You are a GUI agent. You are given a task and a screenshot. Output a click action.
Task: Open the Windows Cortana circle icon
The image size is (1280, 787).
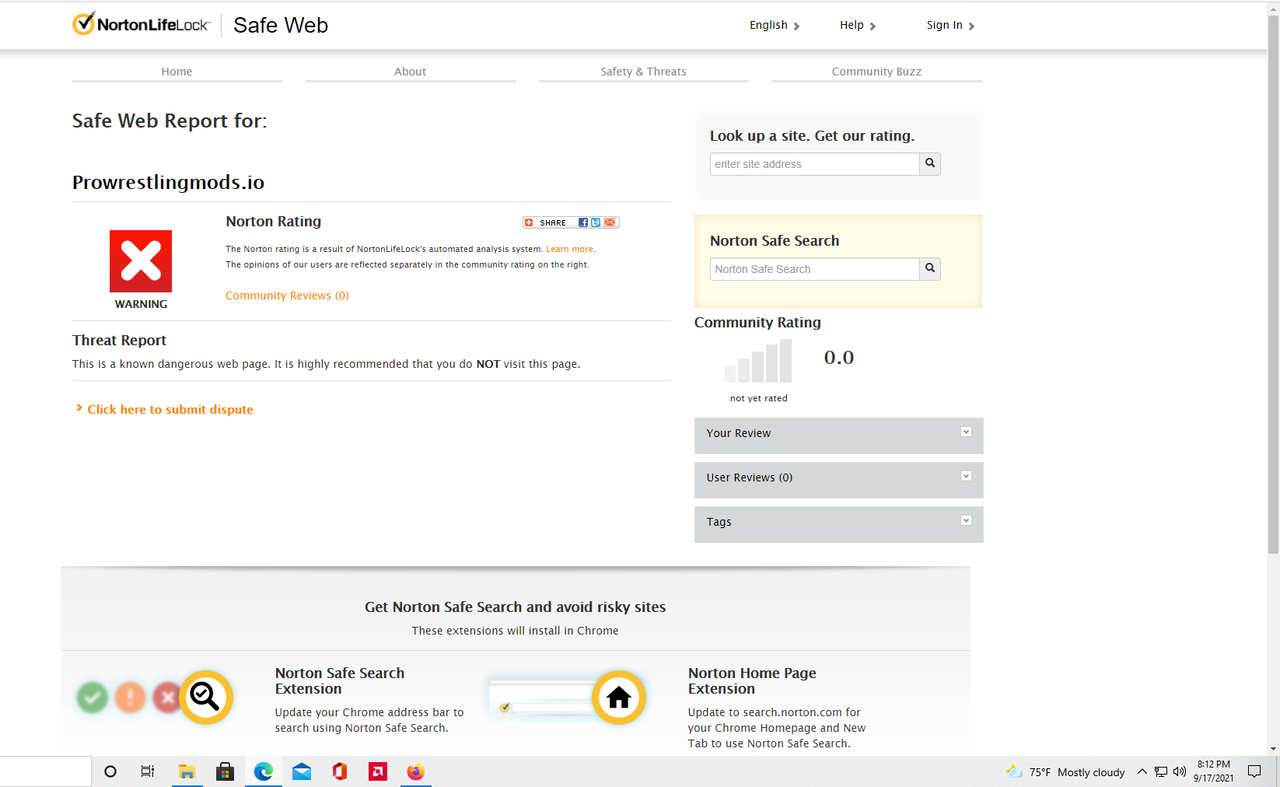coord(111,771)
